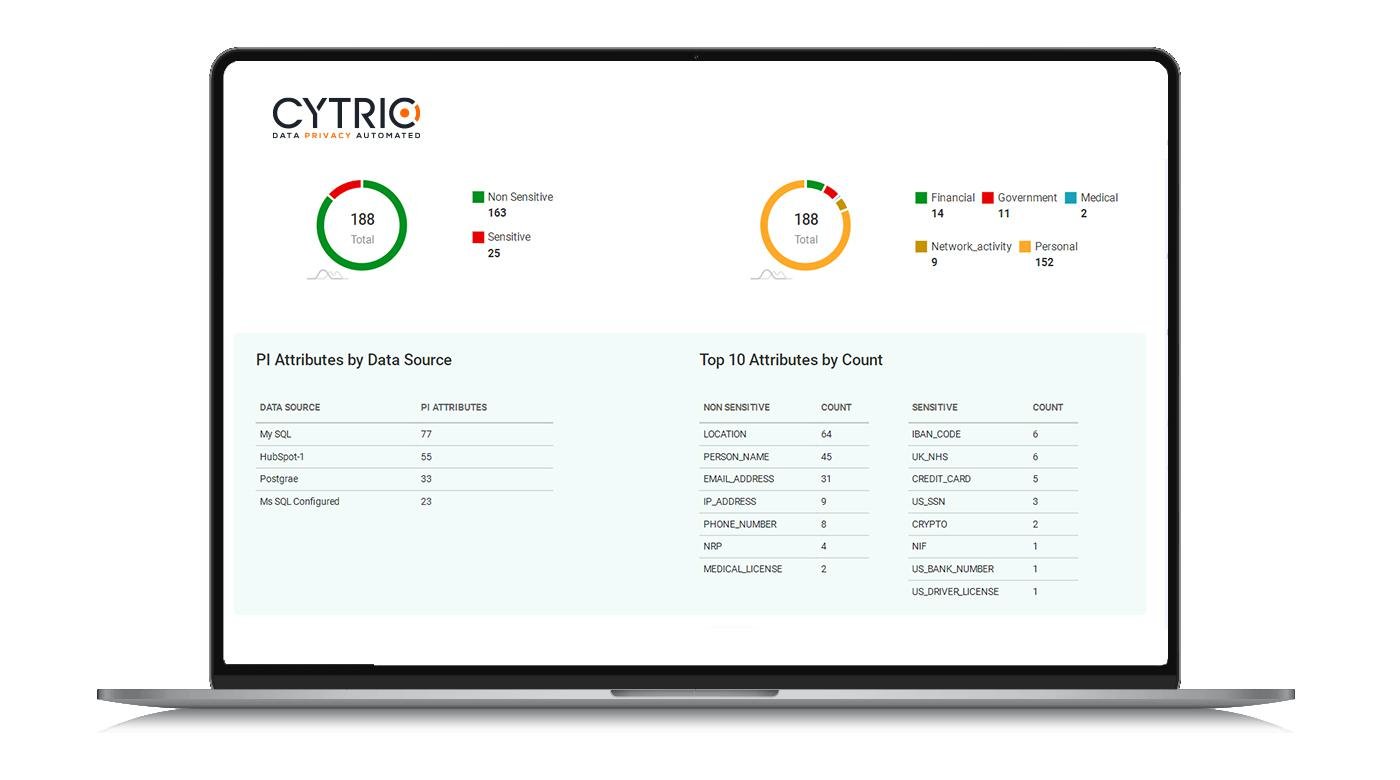Viewport: 1400px width, 780px height.
Task: Click the sensitivity donut chart center
Action: [x=362, y=226]
